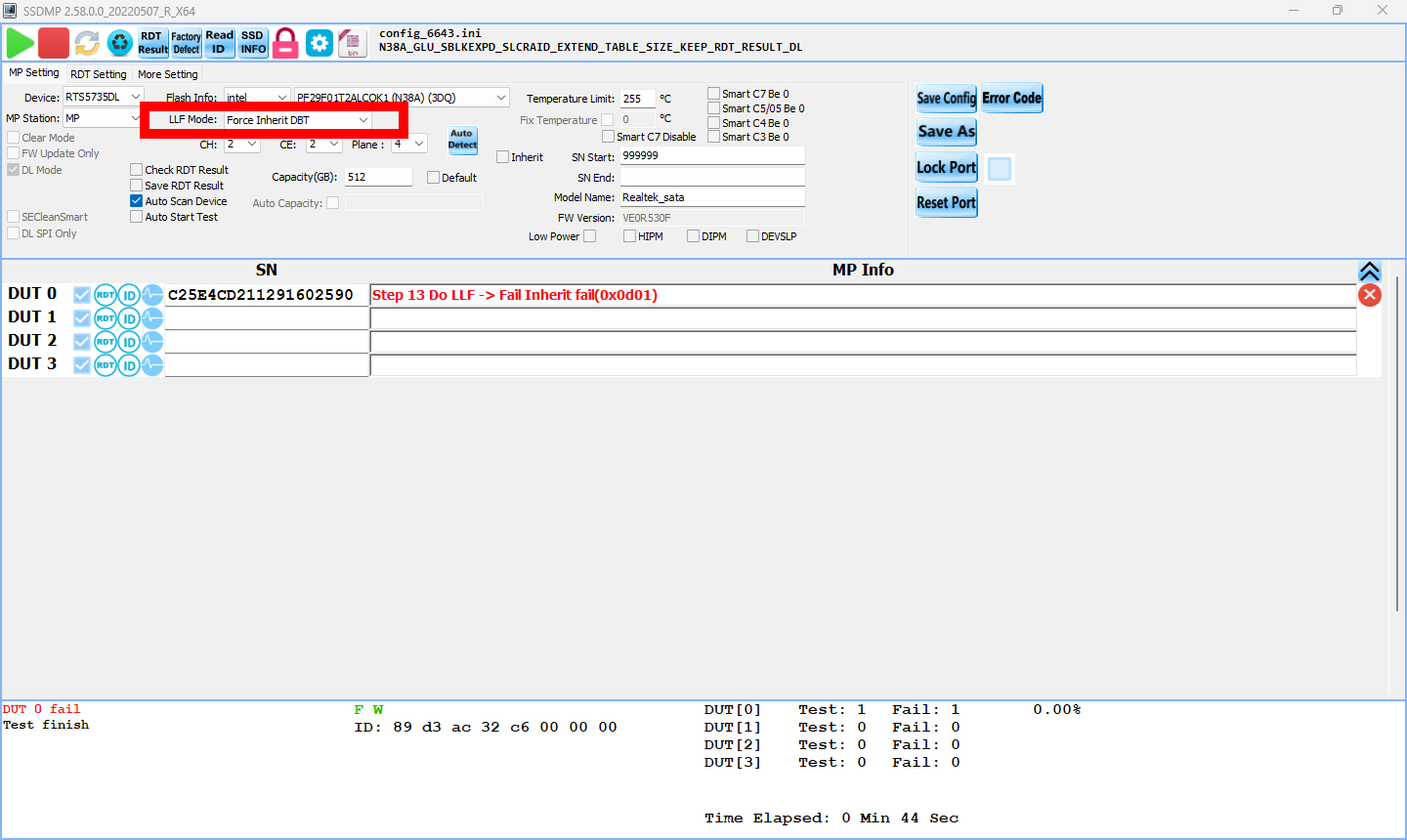Image resolution: width=1407 pixels, height=840 pixels.
Task: Click the red Stop square icon
Action: click(x=54, y=43)
